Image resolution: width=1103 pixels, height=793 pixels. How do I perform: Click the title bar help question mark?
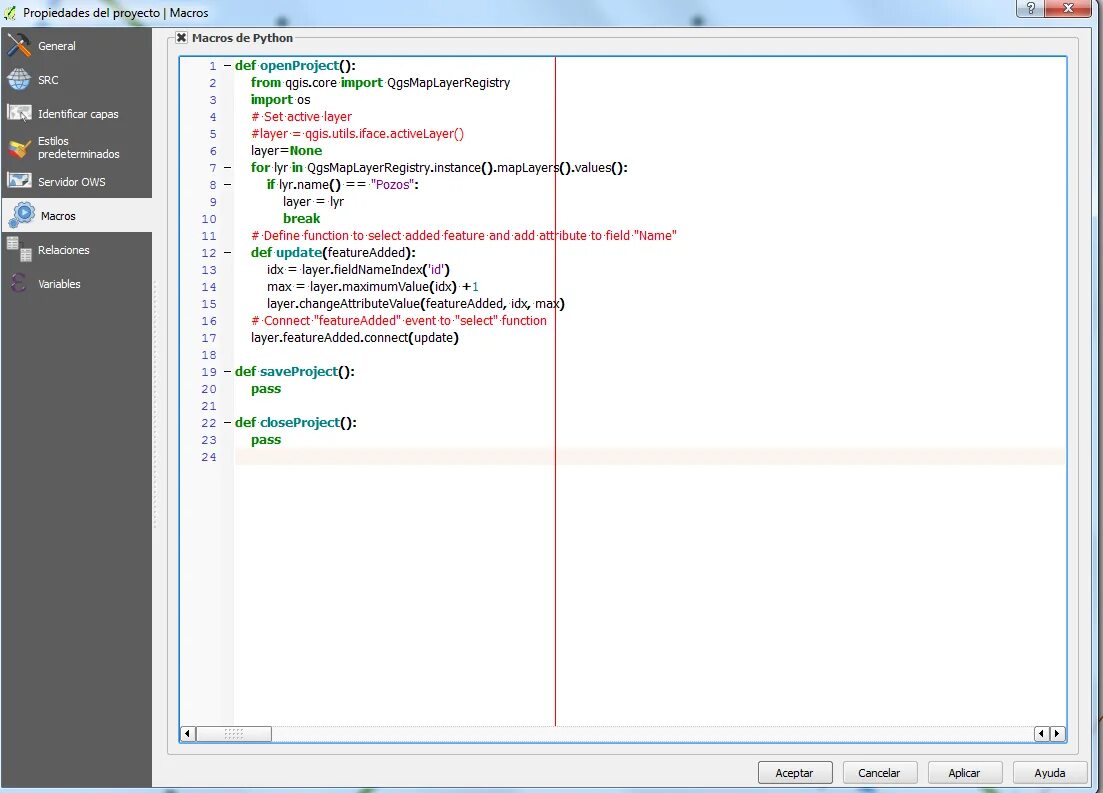[1030, 8]
